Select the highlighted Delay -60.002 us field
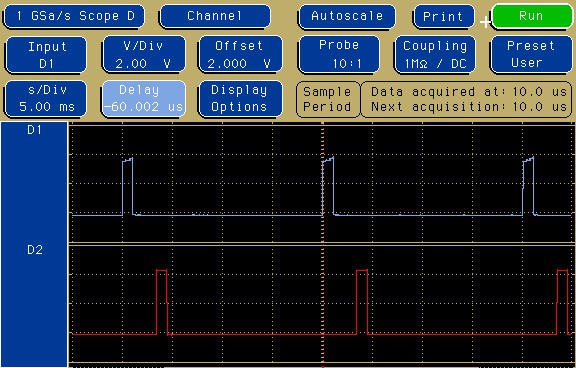576x368 pixels. pos(144,99)
